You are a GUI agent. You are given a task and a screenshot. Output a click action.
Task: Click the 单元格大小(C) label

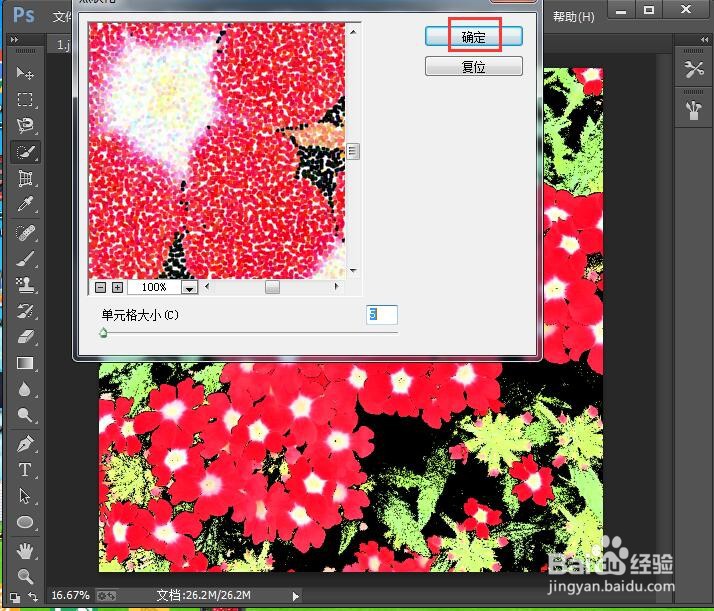(x=140, y=315)
